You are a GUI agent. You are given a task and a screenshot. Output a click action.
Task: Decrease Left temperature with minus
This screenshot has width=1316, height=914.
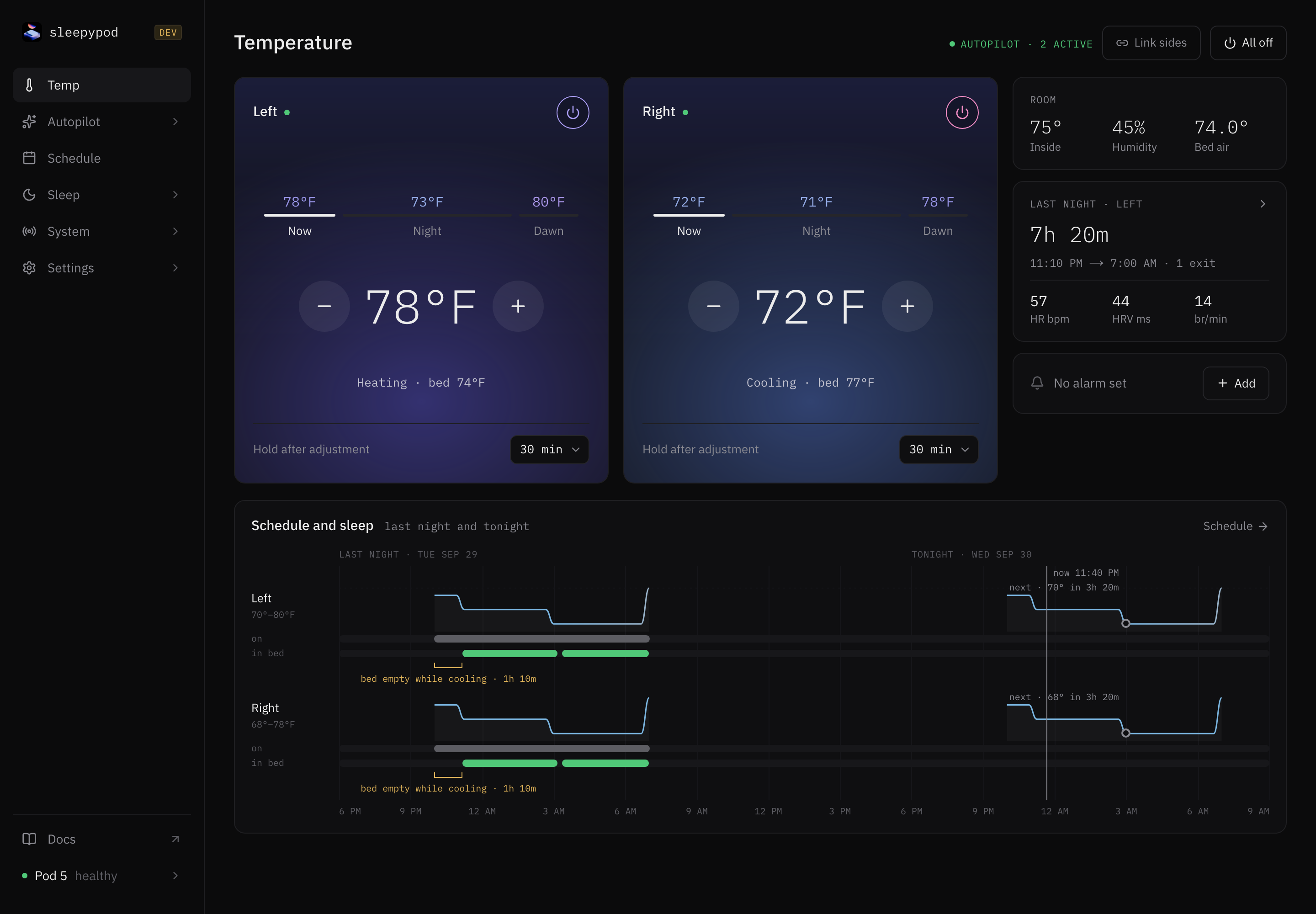[324, 306]
